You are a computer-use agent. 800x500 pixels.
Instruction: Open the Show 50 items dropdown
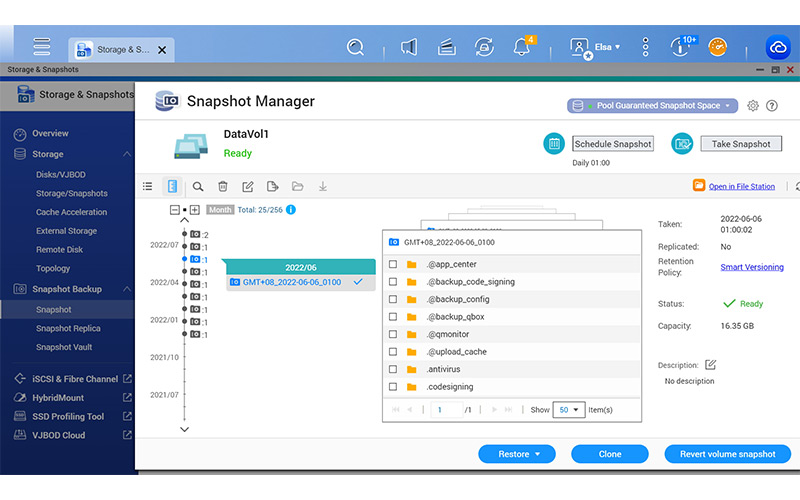568,410
